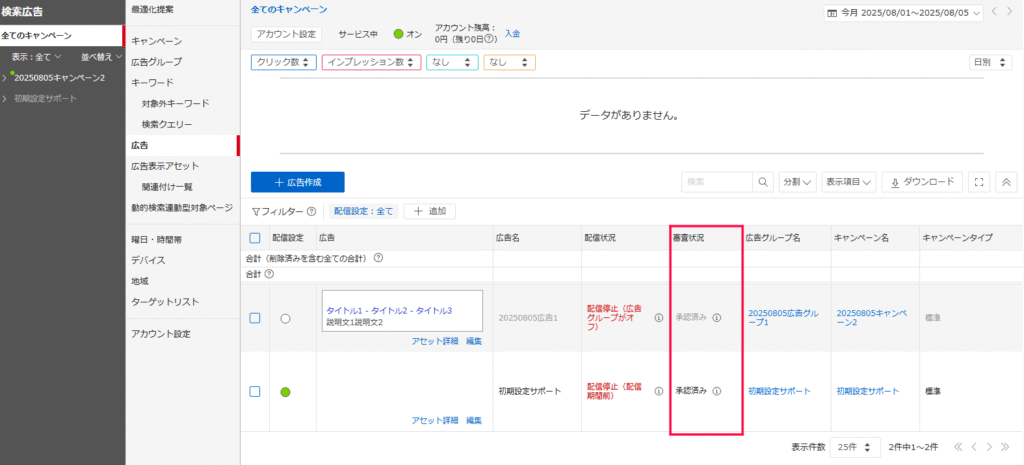This screenshot has height=465, width=1024.
Task: Open 地域 menu item
Action: pos(140,281)
